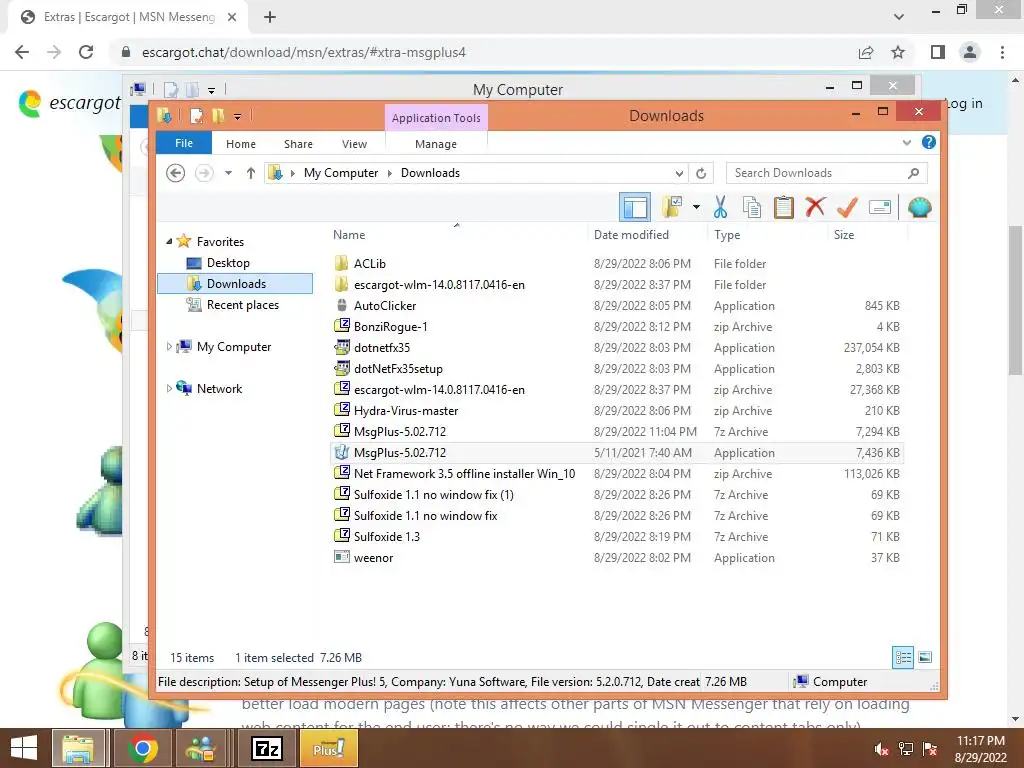Expand the ribbon with the chevron

coord(906,142)
